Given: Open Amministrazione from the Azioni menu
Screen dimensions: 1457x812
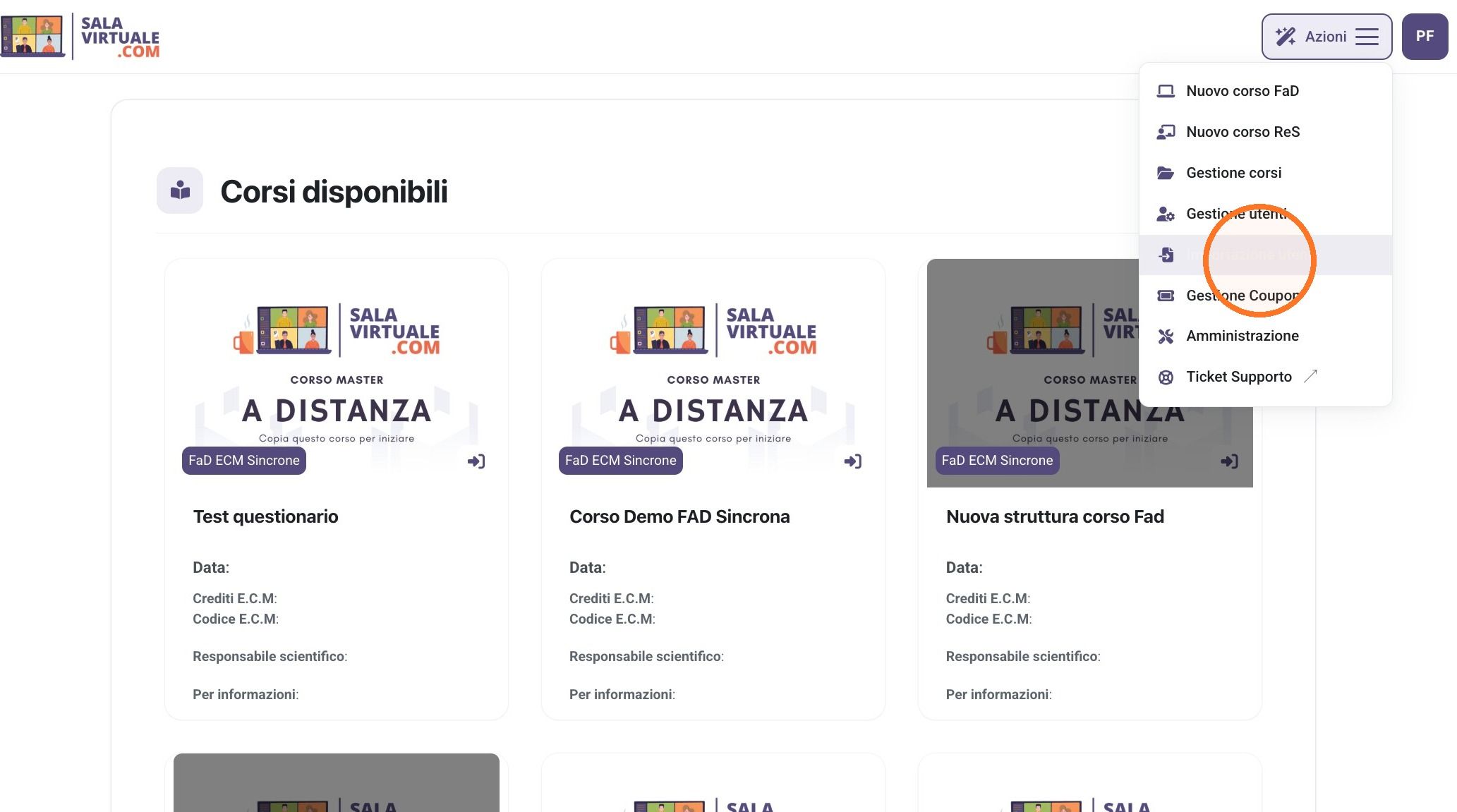Looking at the screenshot, I should click(x=1265, y=336).
